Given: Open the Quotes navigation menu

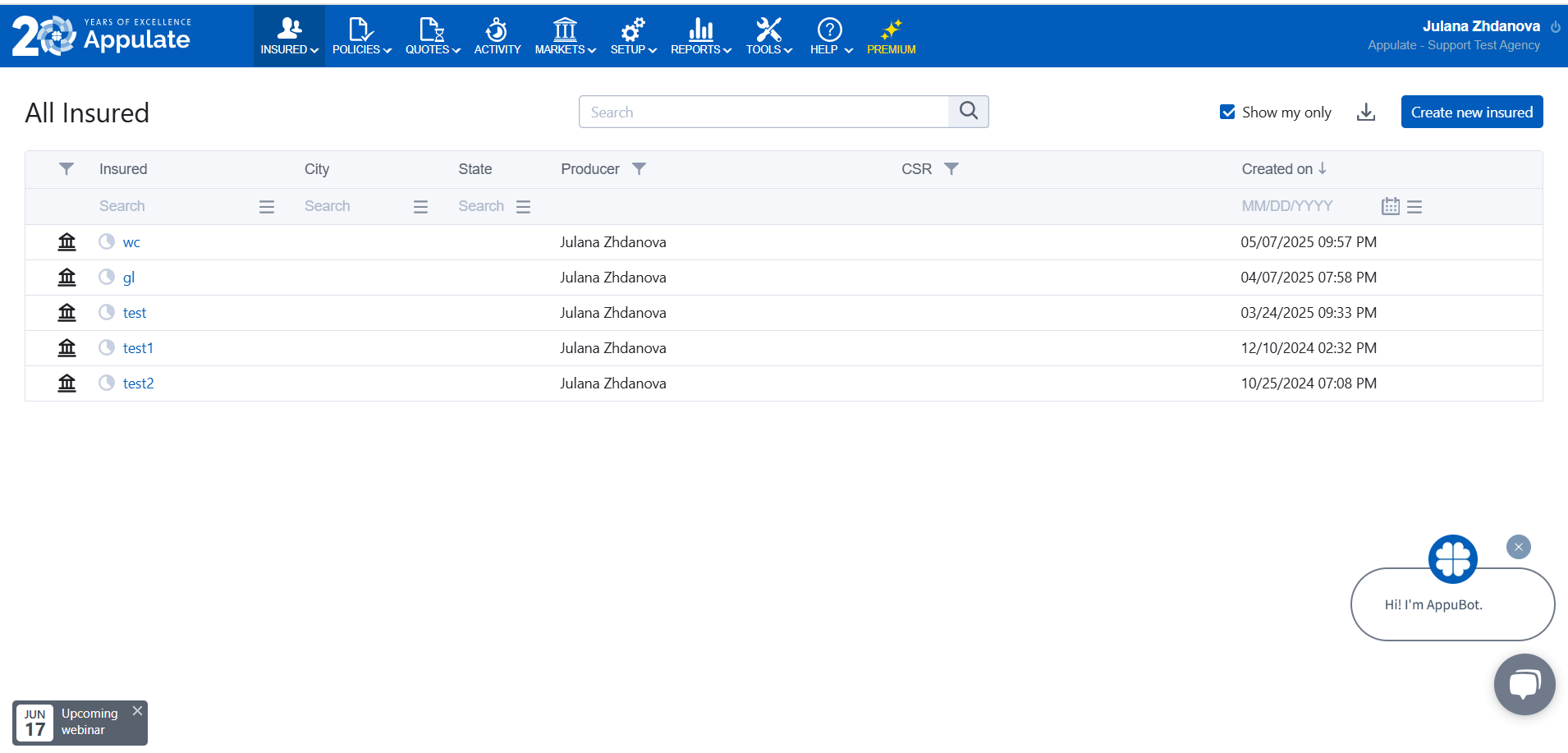Looking at the screenshot, I should click(x=433, y=36).
